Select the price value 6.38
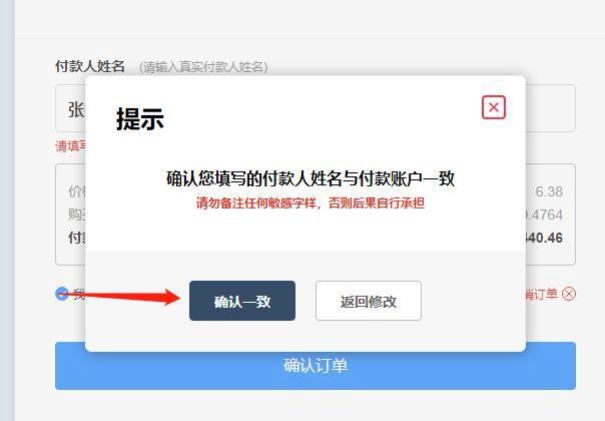 click(x=549, y=191)
